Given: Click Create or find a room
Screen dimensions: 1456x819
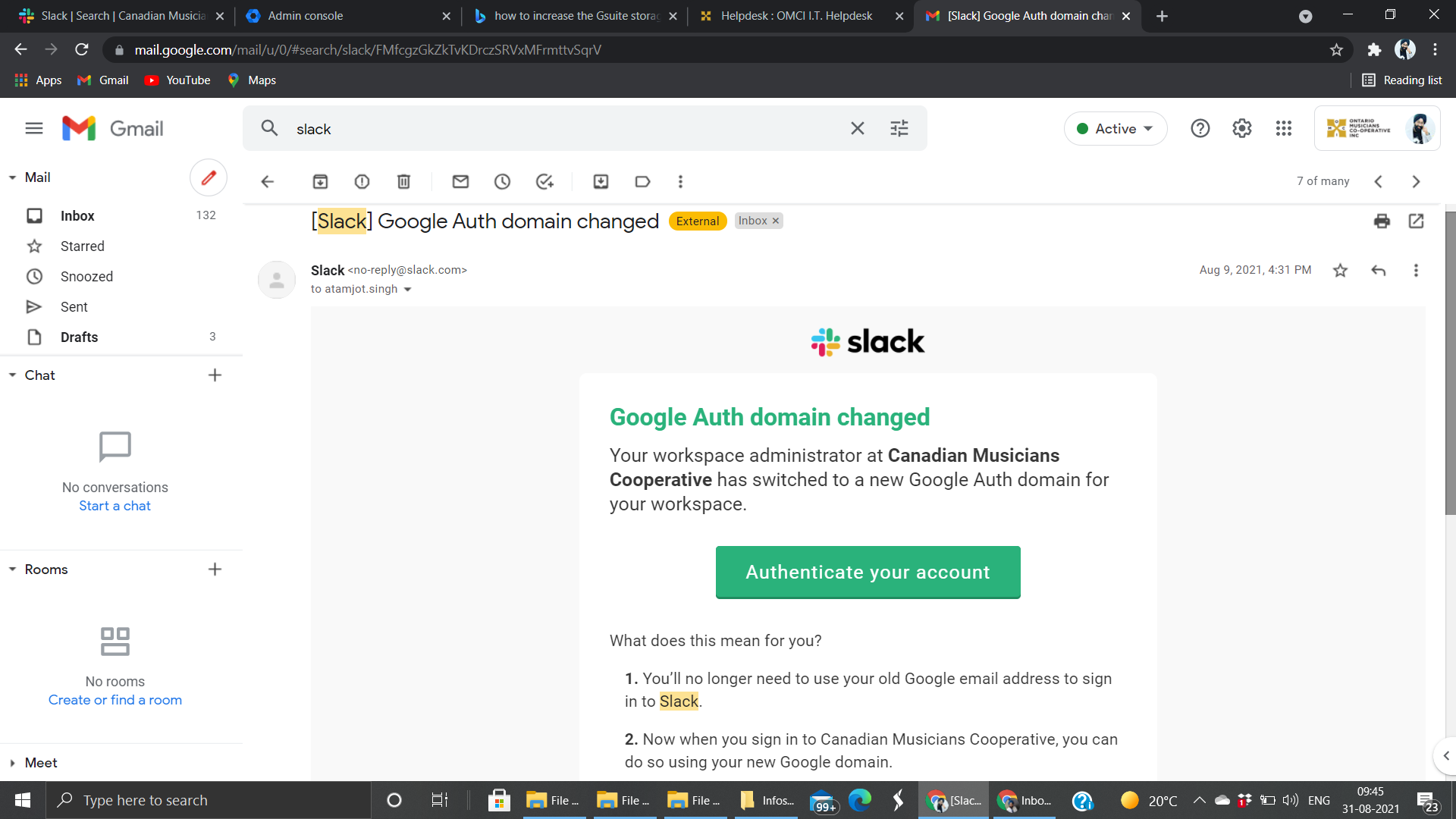Looking at the screenshot, I should [x=115, y=700].
